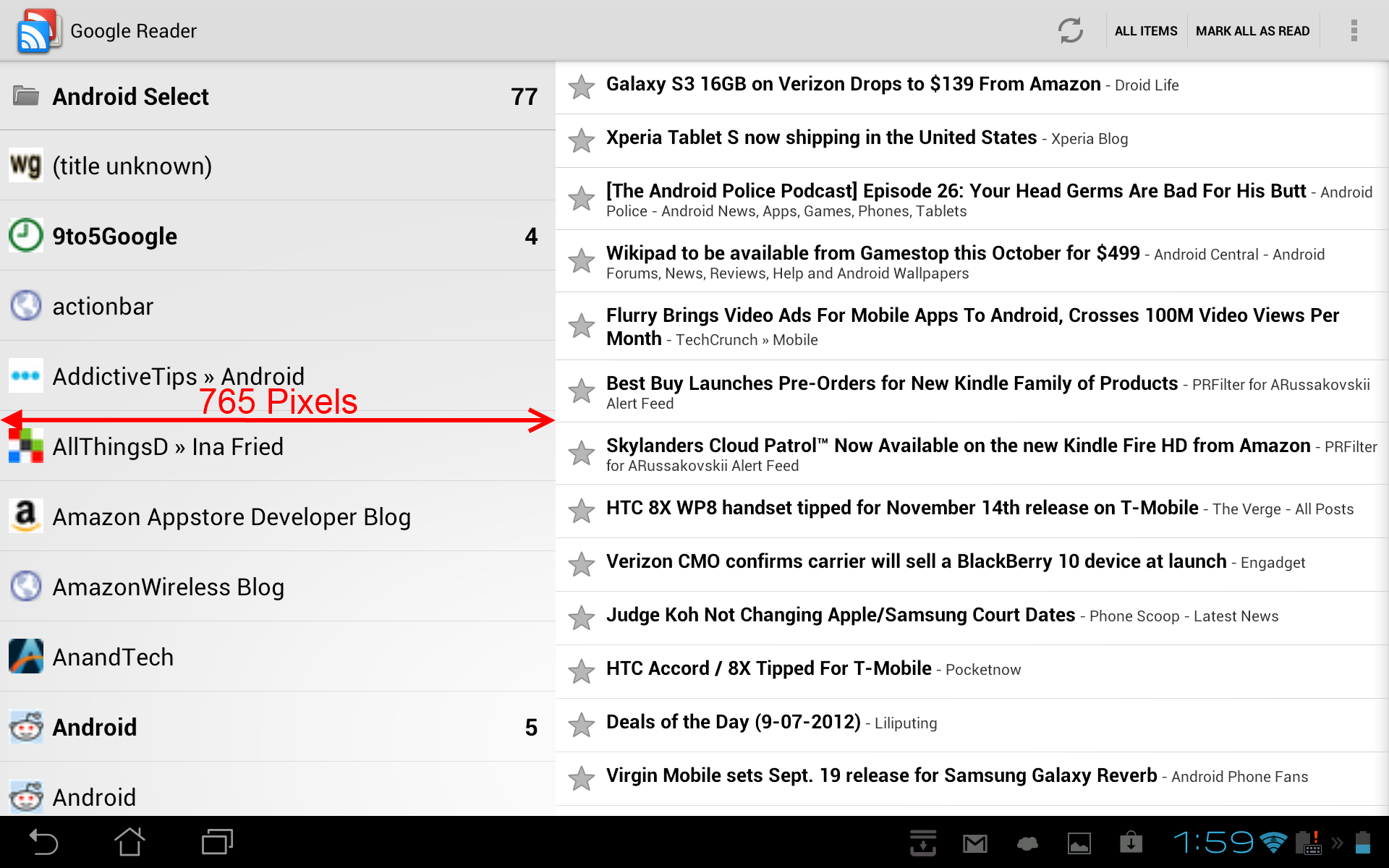This screenshot has height=868, width=1389.
Task: Tap the Android back button
Action: (43, 842)
